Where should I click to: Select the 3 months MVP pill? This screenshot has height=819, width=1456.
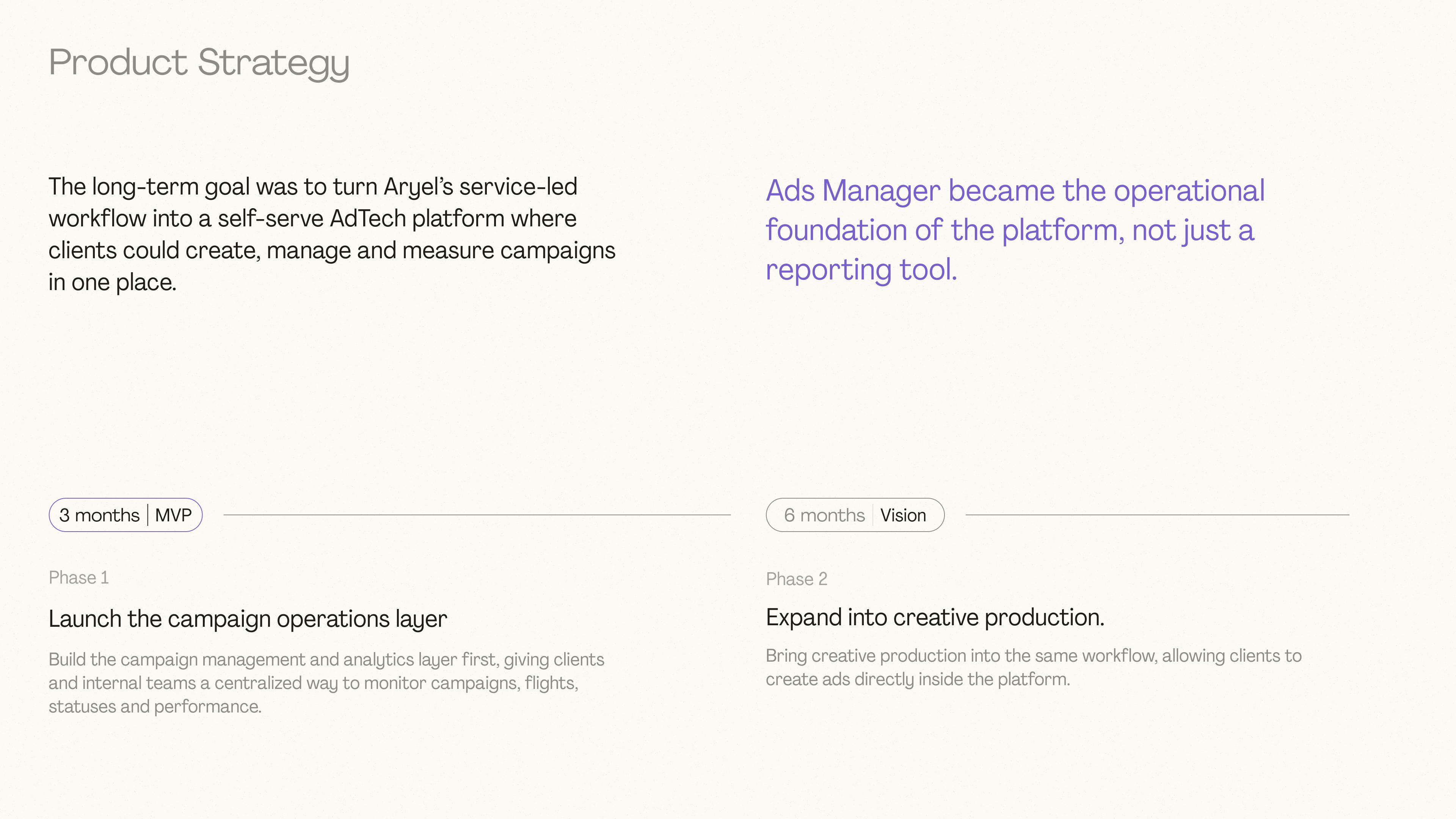click(x=126, y=515)
